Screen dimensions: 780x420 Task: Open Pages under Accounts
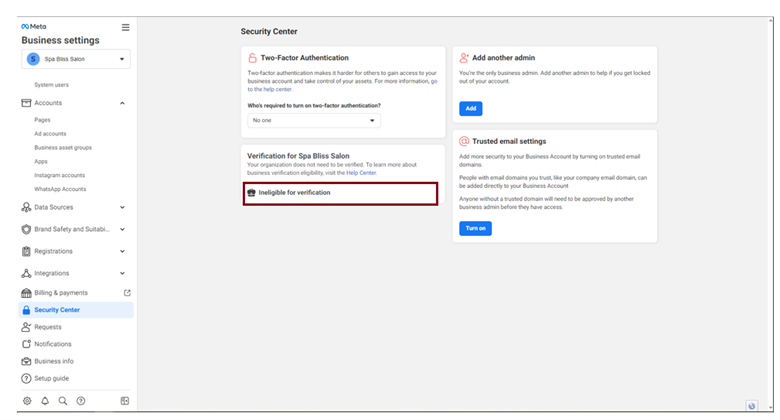click(42, 120)
